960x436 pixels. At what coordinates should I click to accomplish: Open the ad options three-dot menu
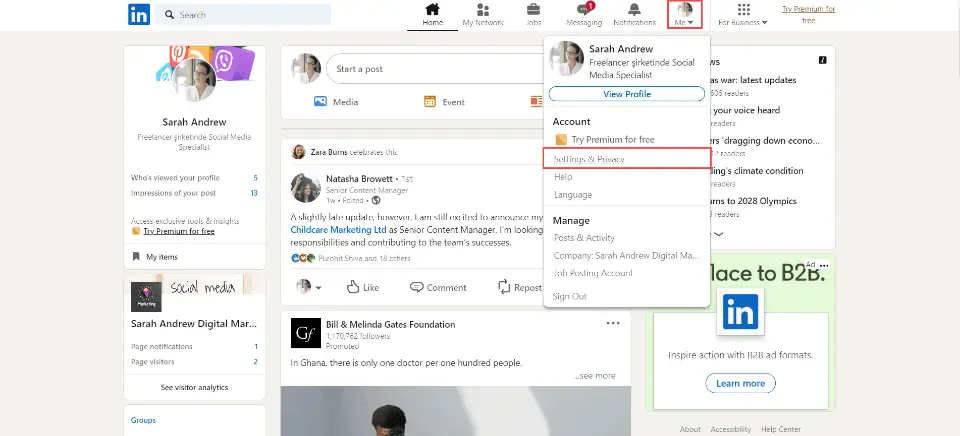[x=823, y=265]
